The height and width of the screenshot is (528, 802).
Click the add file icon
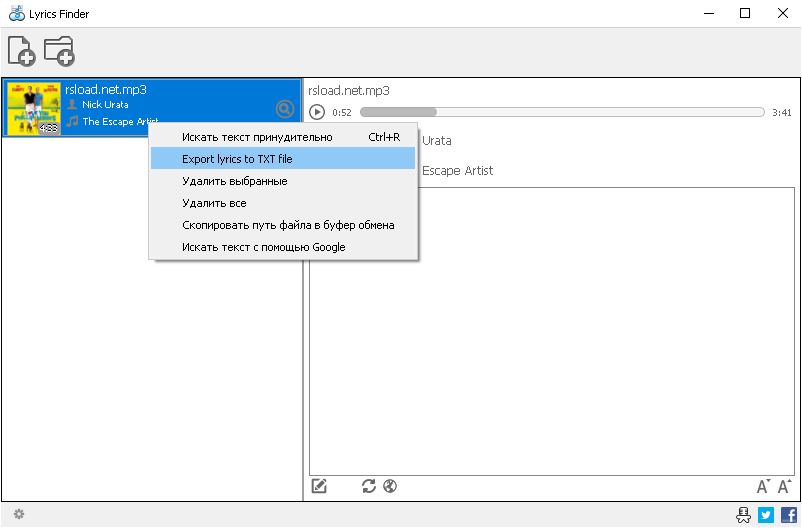(21, 51)
